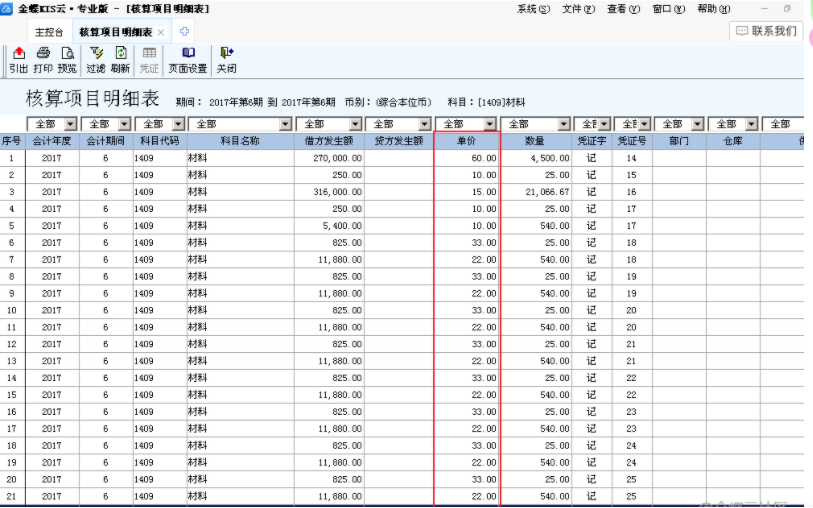This screenshot has width=813, height=508.
Task: Switch to the 主控台 tab
Action: (49, 32)
